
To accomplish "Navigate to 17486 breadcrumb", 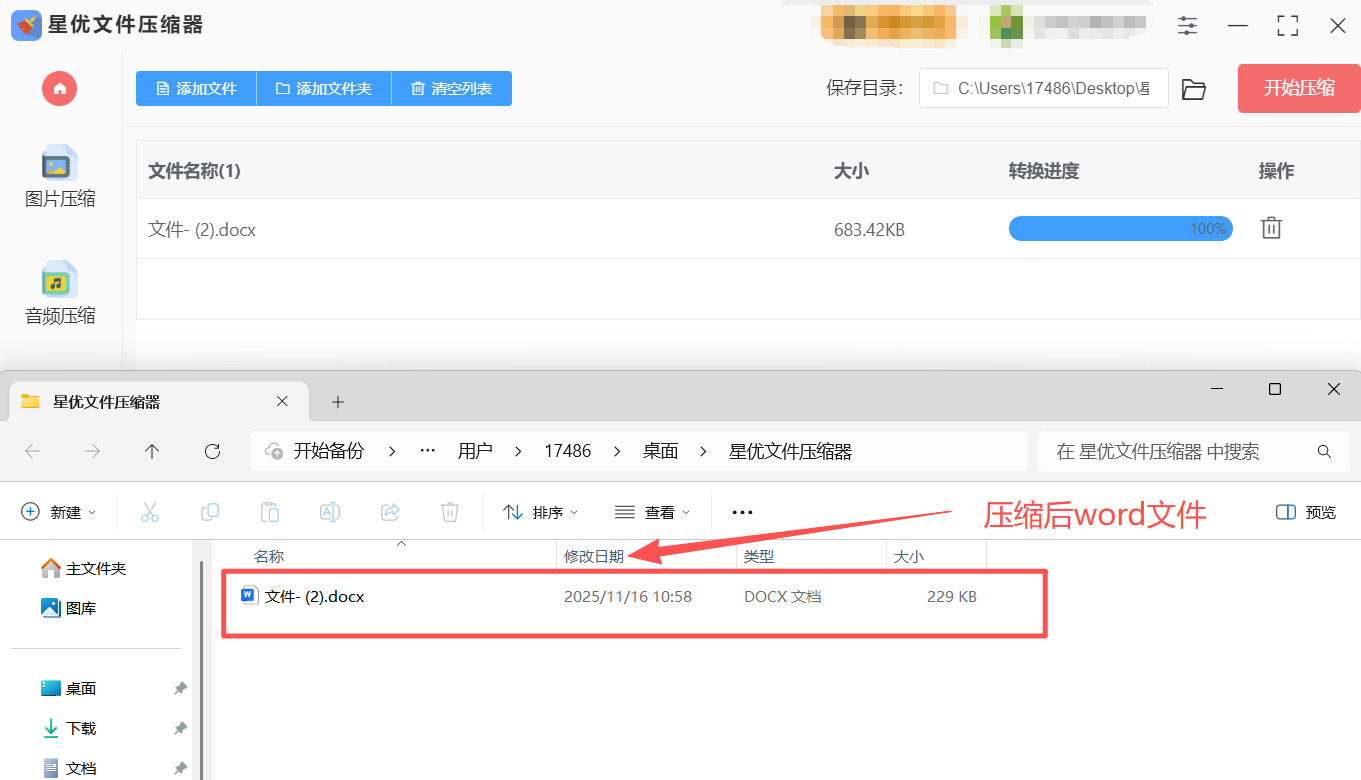I will coord(568,451).
